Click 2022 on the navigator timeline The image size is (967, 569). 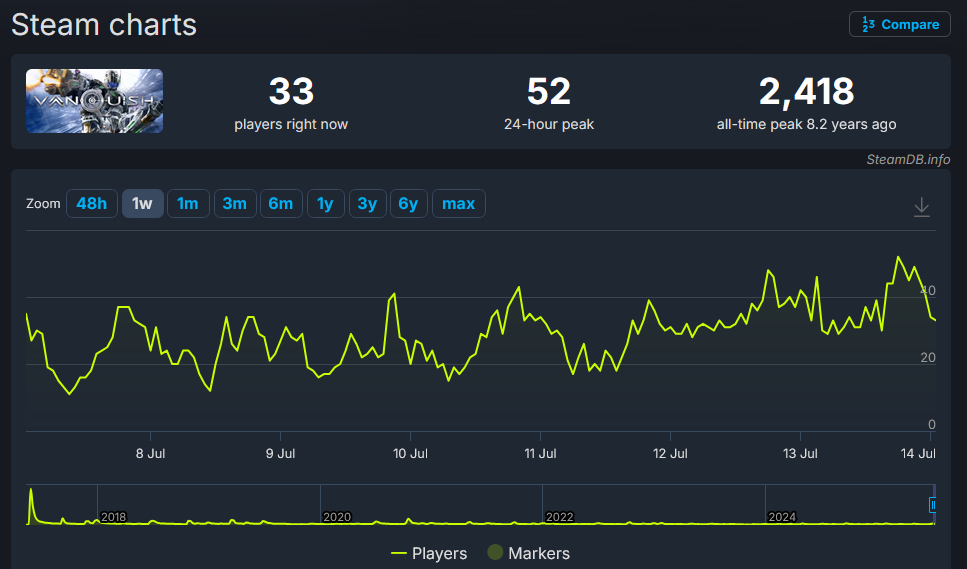(x=559, y=517)
